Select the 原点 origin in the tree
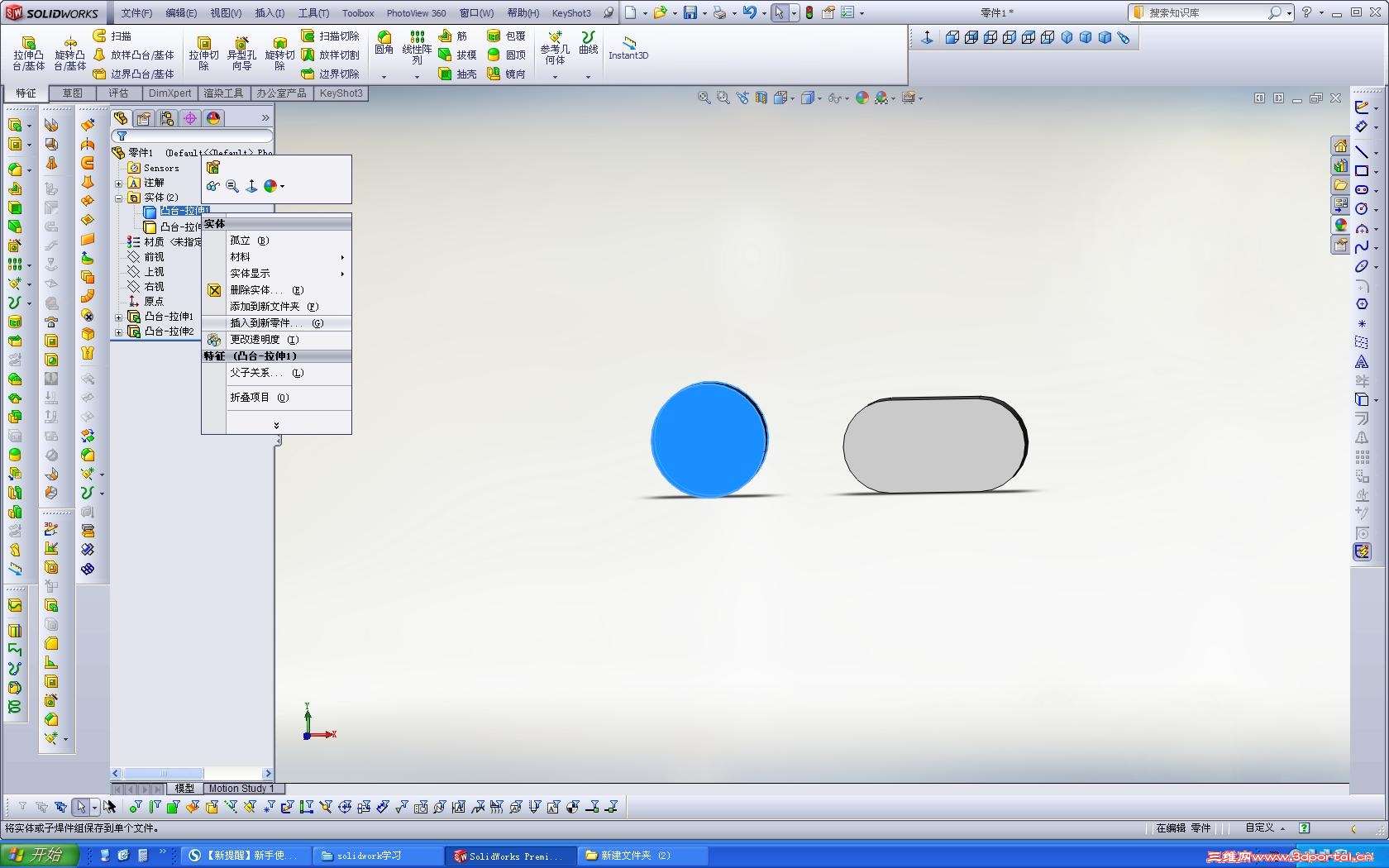The height and width of the screenshot is (868, 1389). pos(146,302)
